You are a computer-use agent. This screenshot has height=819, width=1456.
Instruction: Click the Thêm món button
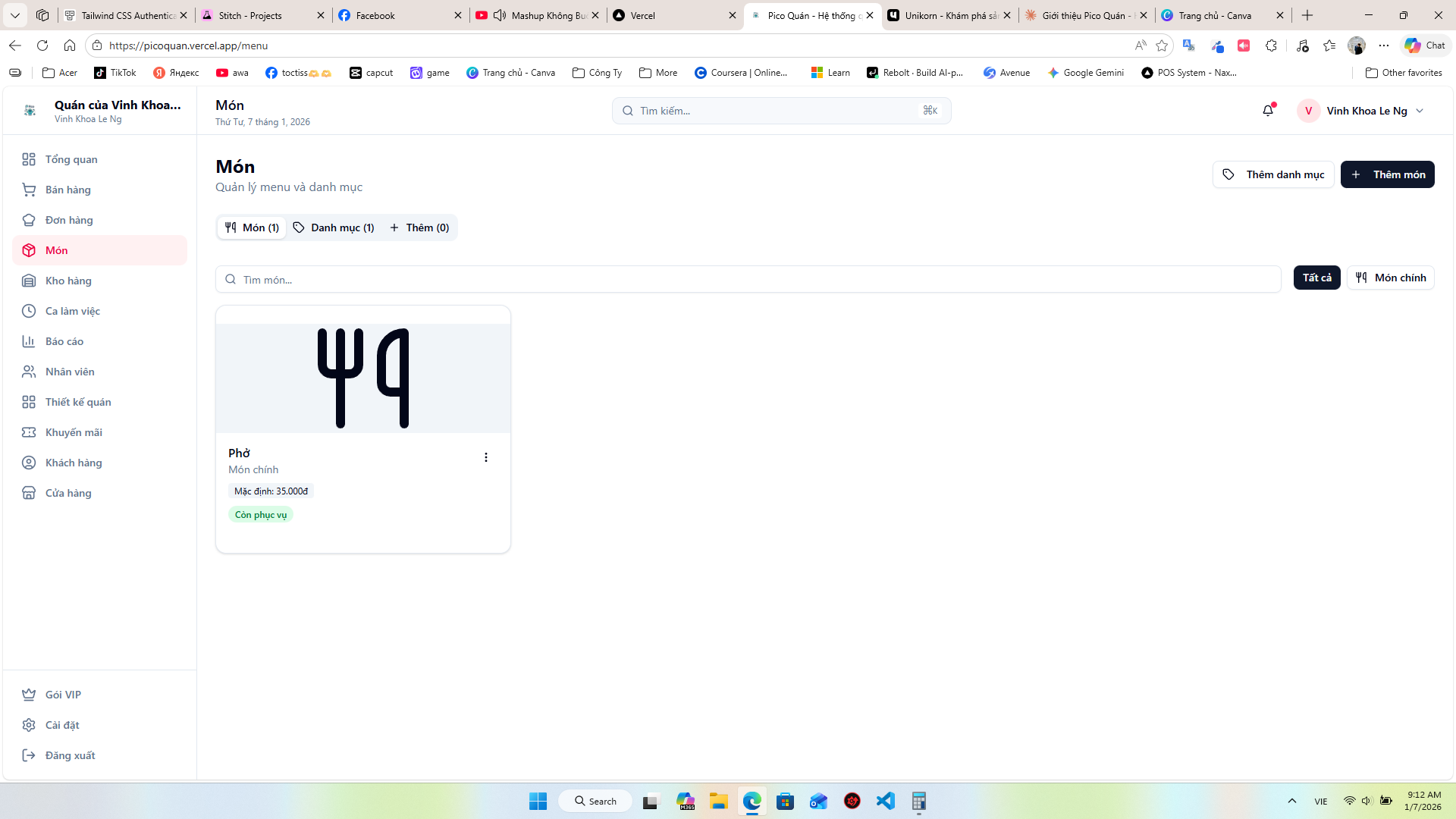click(1387, 174)
